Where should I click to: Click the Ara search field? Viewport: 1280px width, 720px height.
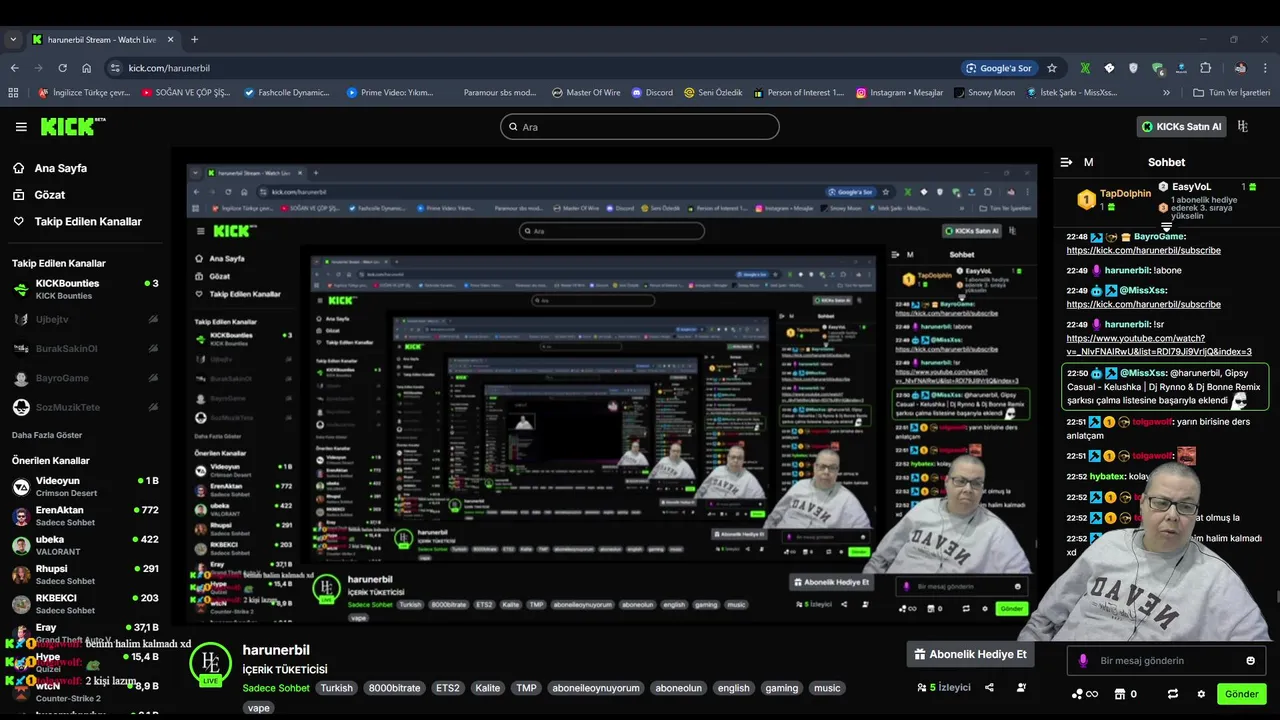pos(639,126)
